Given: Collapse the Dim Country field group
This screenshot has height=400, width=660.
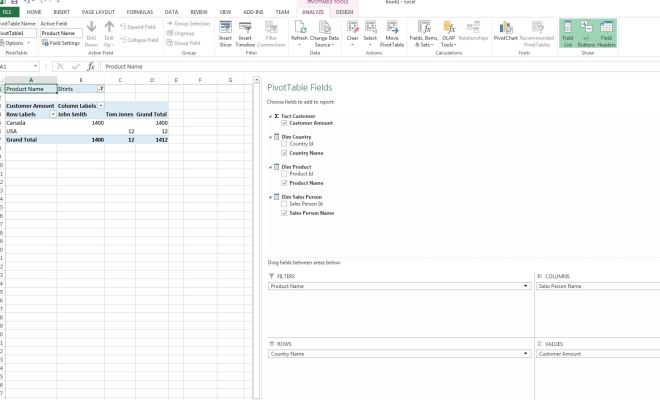Looking at the screenshot, I should [270, 136].
